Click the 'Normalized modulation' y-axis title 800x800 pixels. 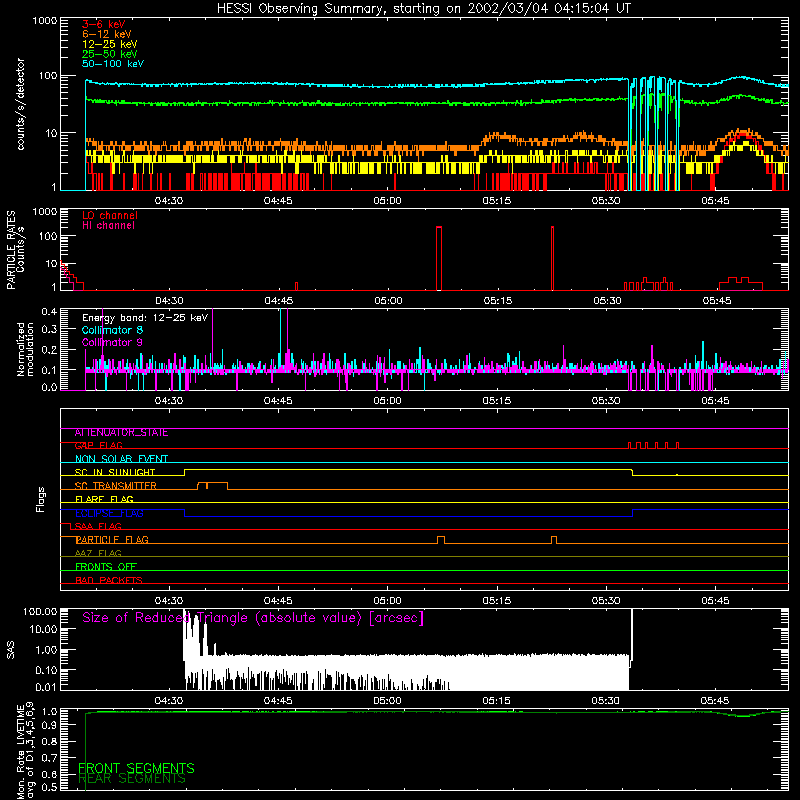tap(25, 349)
